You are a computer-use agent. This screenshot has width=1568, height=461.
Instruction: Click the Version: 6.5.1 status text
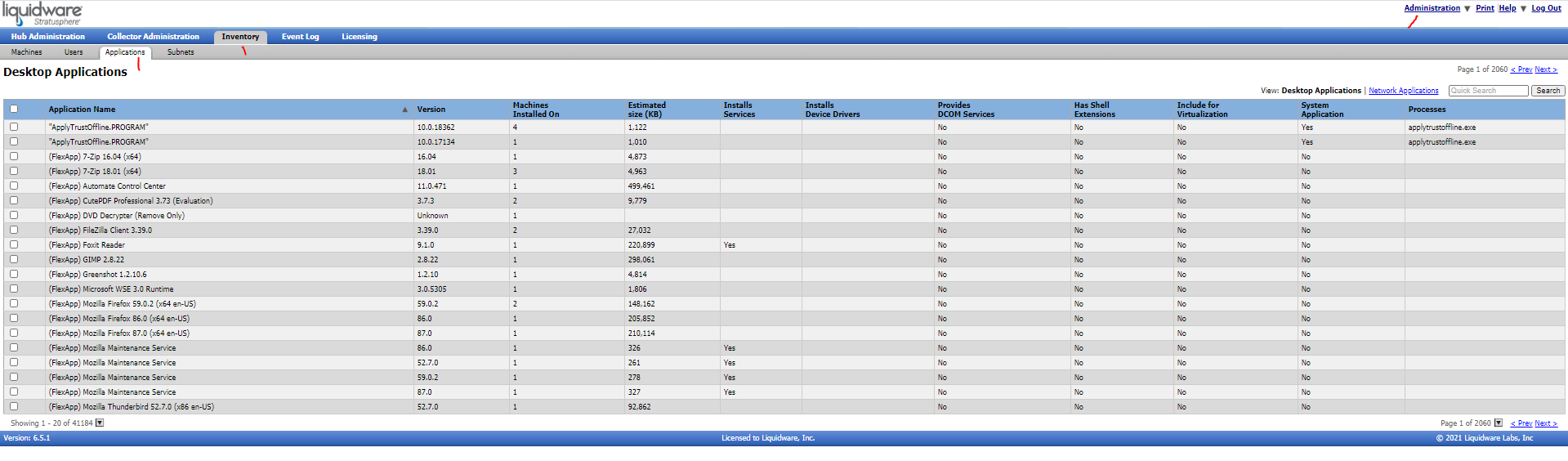click(x=27, y=438)
